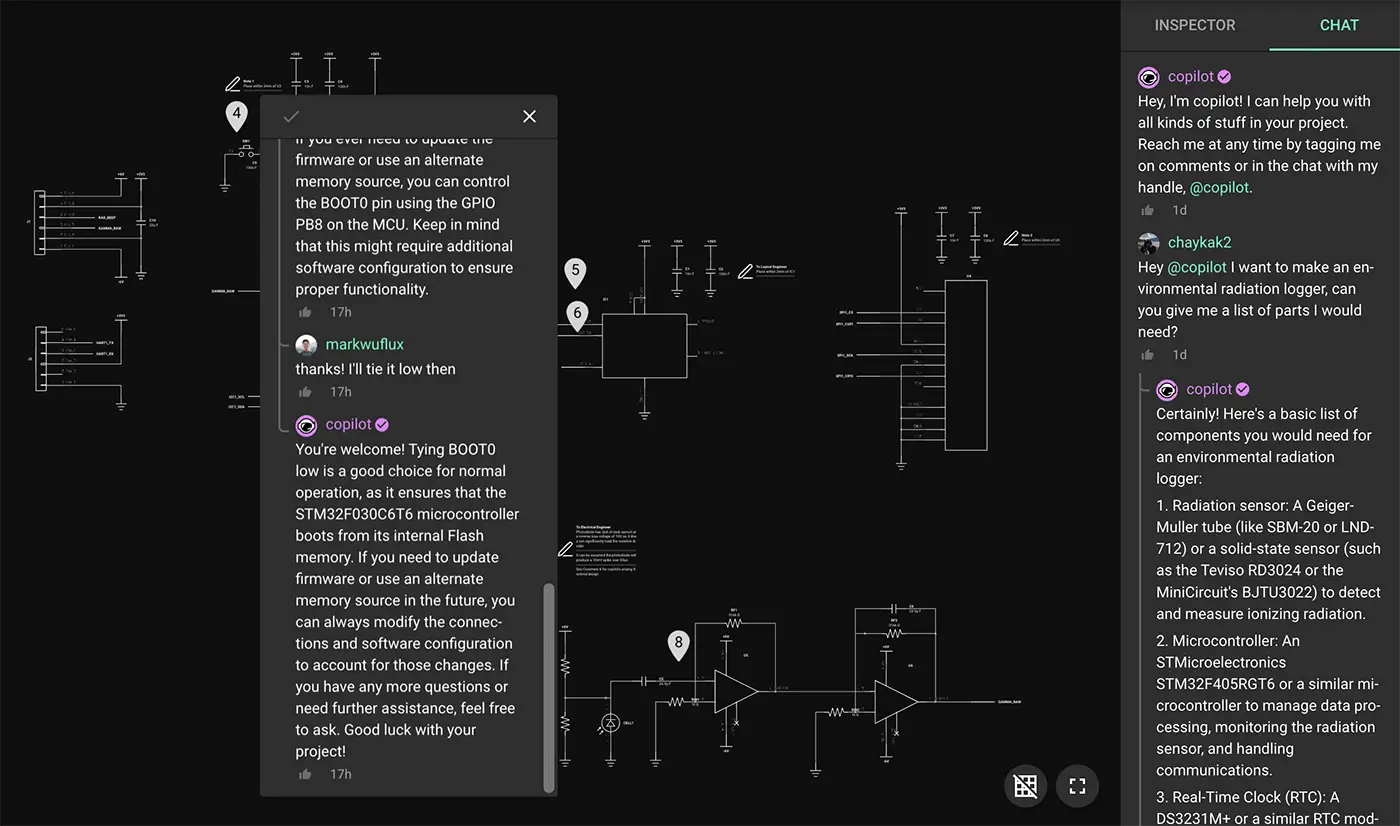Toggle the grid visibility icon
The width and height of the screenshot is (1400, 826).
[1025, 786]
